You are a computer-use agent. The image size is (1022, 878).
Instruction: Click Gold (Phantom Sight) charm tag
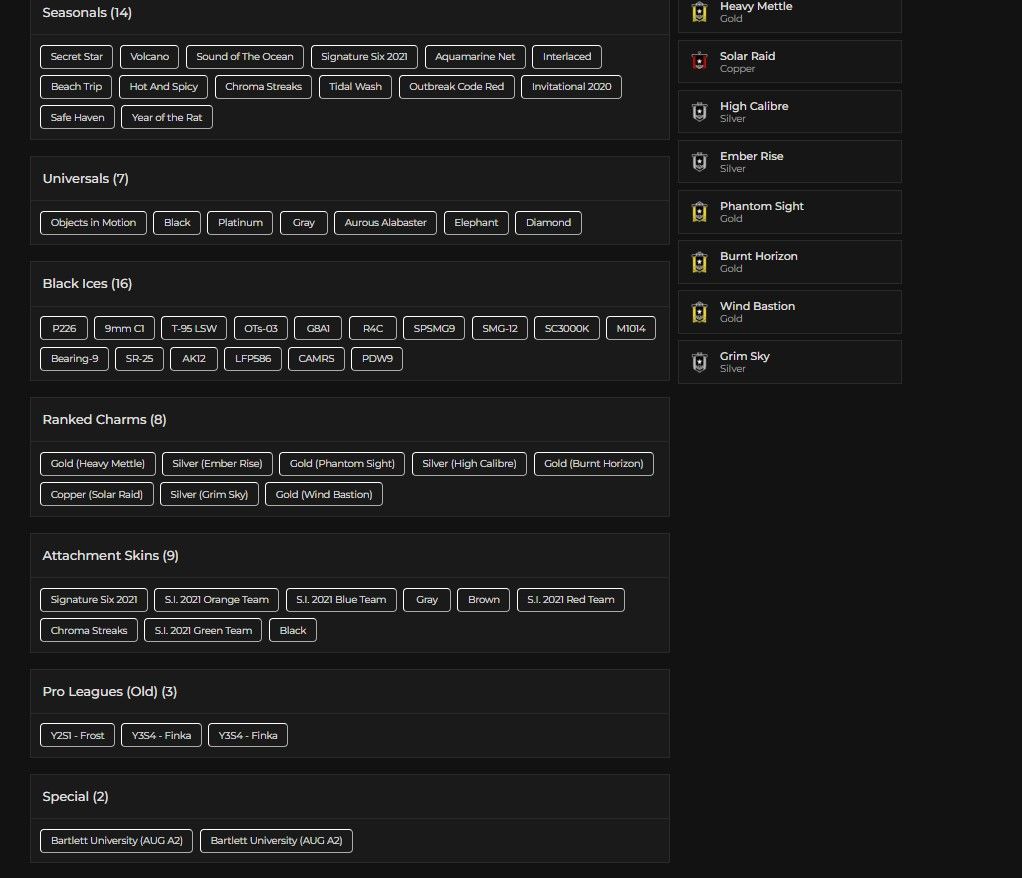tap(342, 464)
